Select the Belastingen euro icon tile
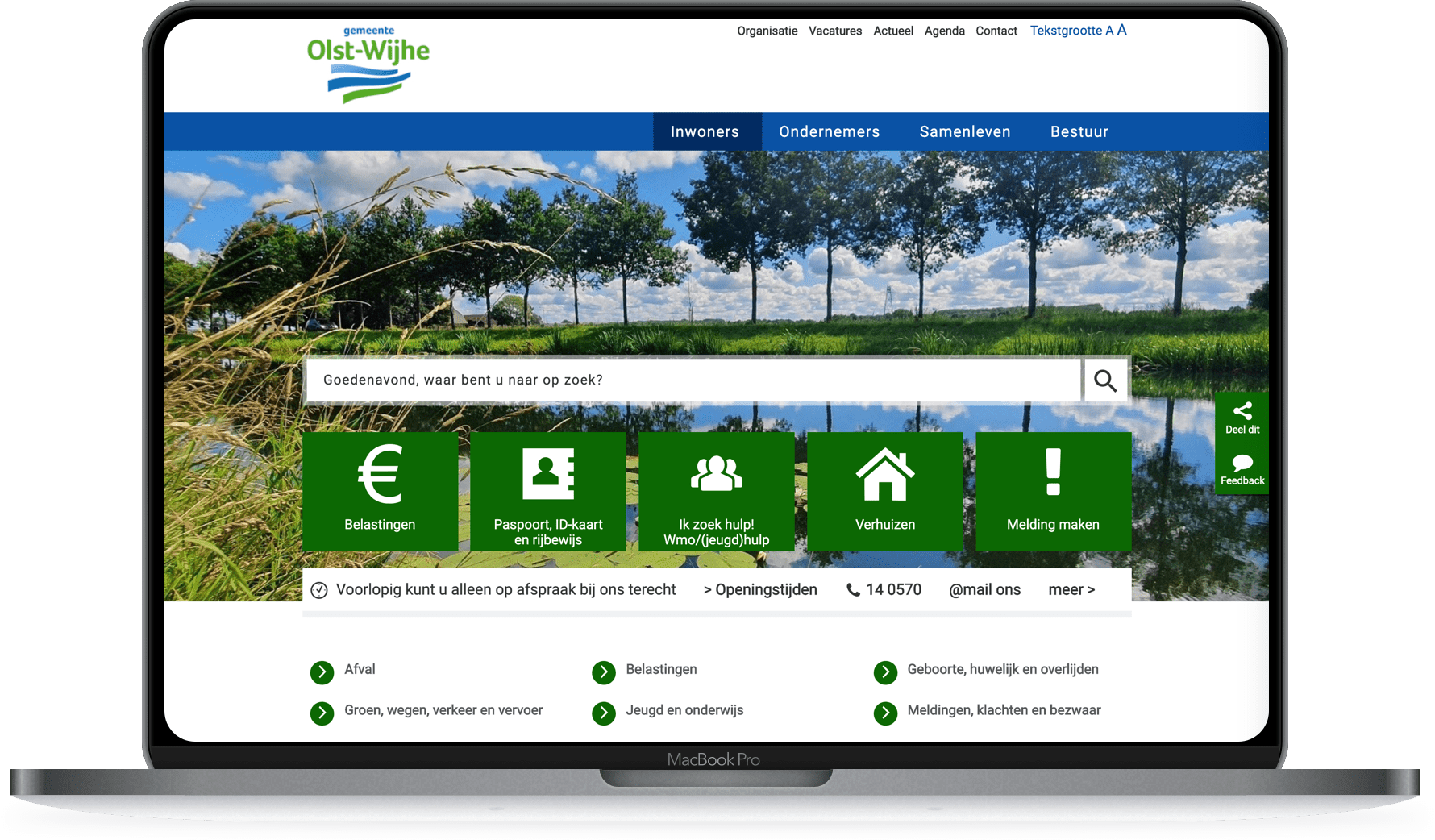Viewport: 1435px width, 840px height. (380, 474)
